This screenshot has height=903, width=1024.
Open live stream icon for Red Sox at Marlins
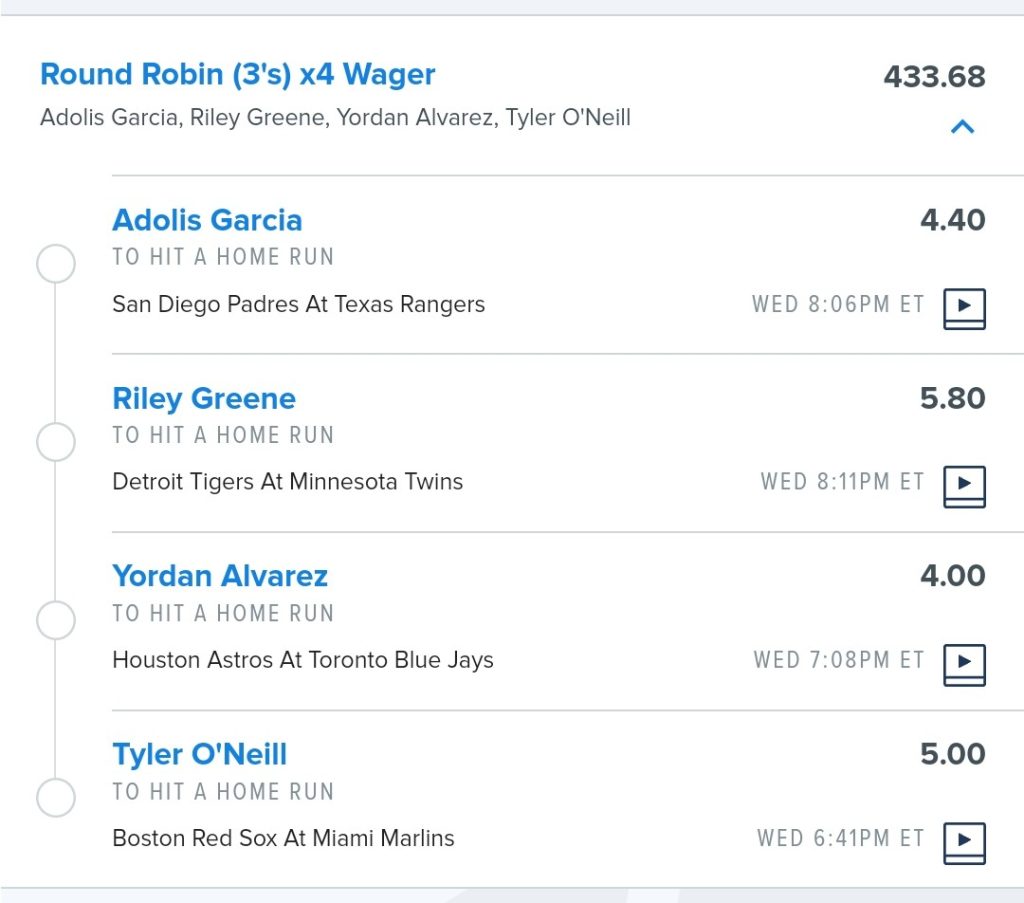click(964, 843)
